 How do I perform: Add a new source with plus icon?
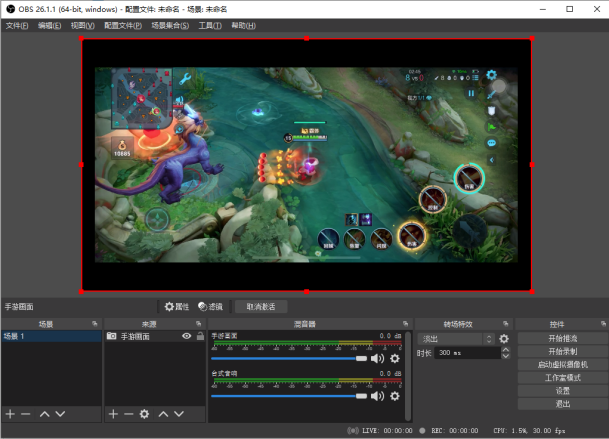click(x=113, y=414)
